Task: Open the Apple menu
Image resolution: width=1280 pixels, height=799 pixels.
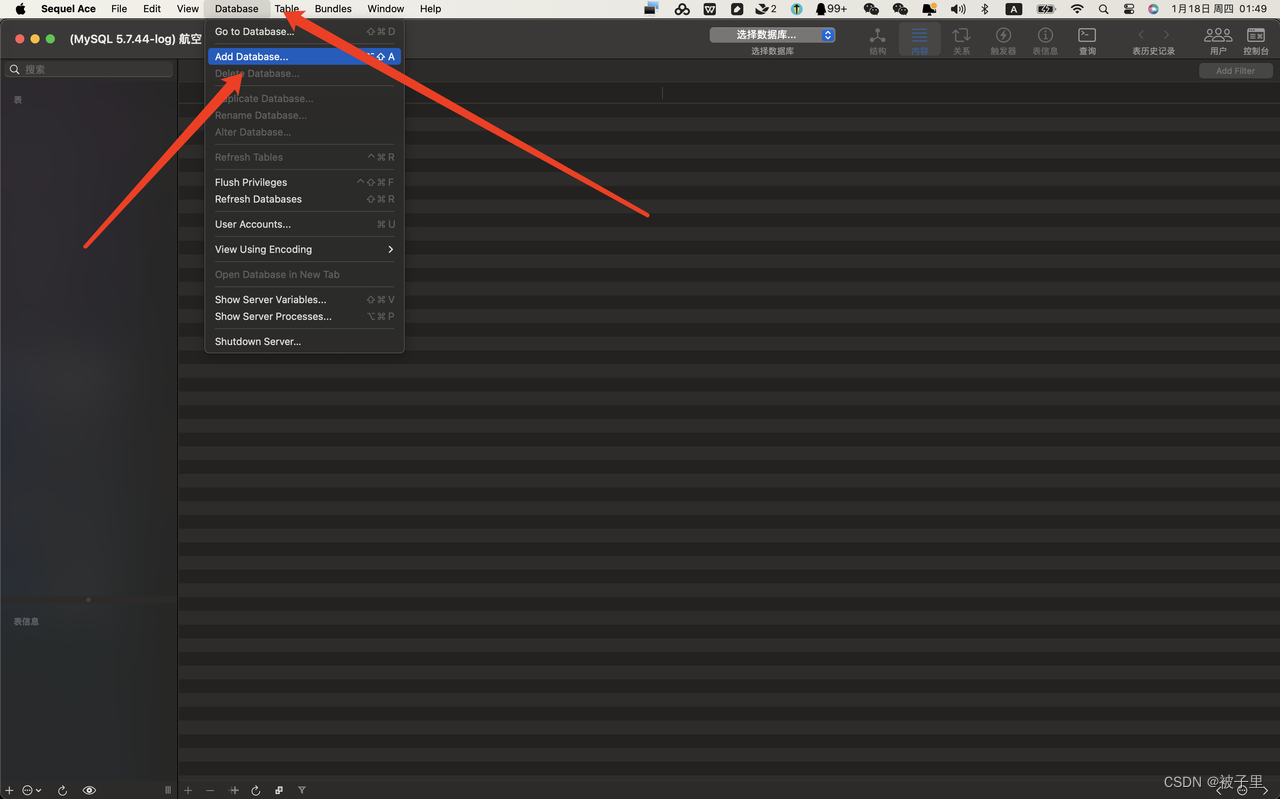Action: (x=20, y=9)
